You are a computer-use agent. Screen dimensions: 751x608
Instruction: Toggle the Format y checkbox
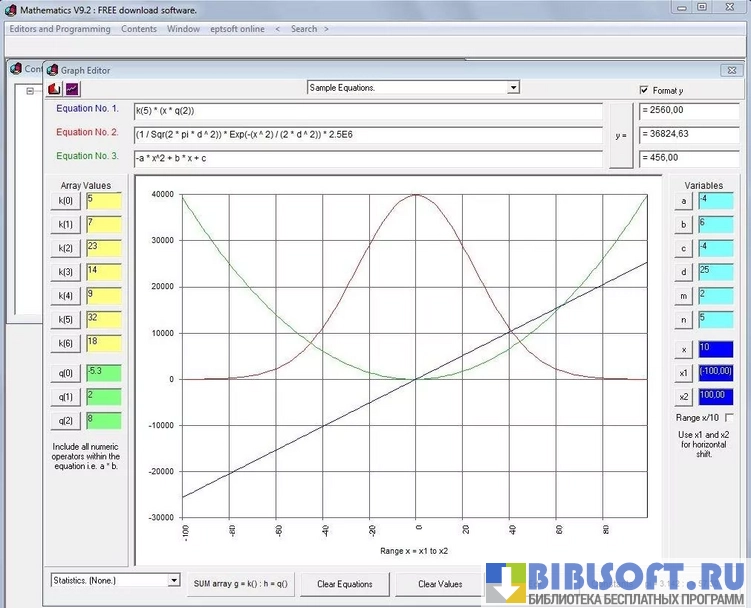coord(644,90)
